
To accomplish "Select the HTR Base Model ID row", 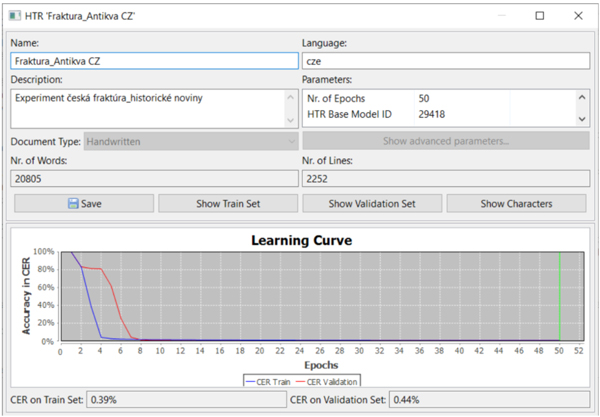I will tap(440, 114).
